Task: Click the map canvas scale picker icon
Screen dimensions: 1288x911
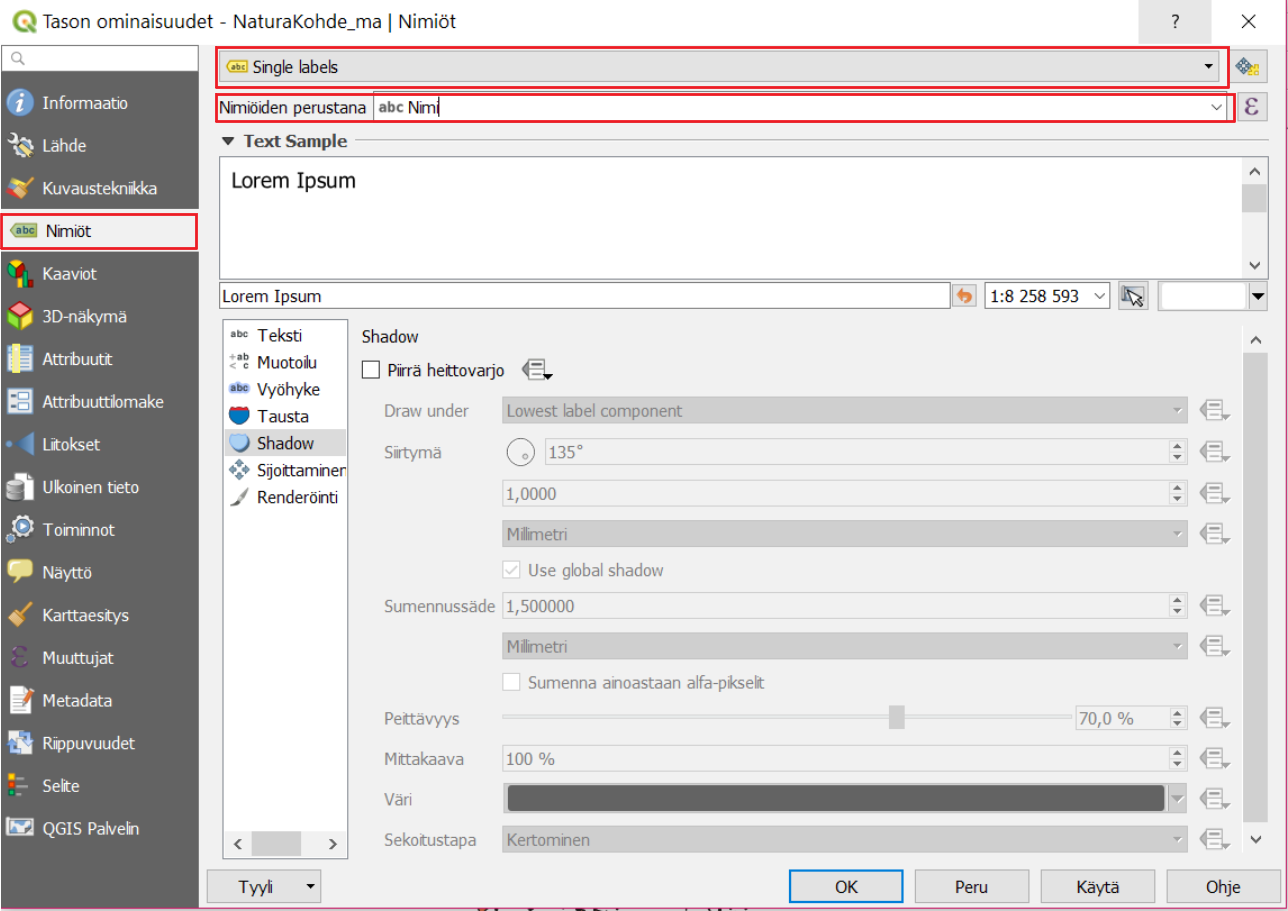Action: 1132,296
